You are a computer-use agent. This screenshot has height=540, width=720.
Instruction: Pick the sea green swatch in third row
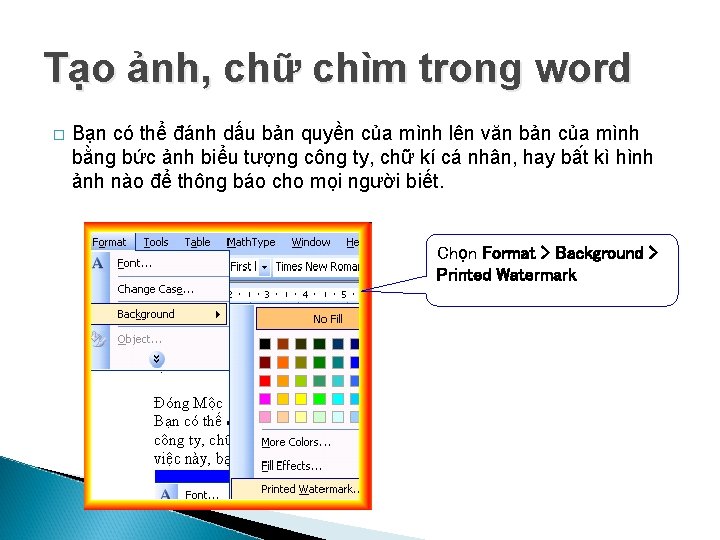319,381
